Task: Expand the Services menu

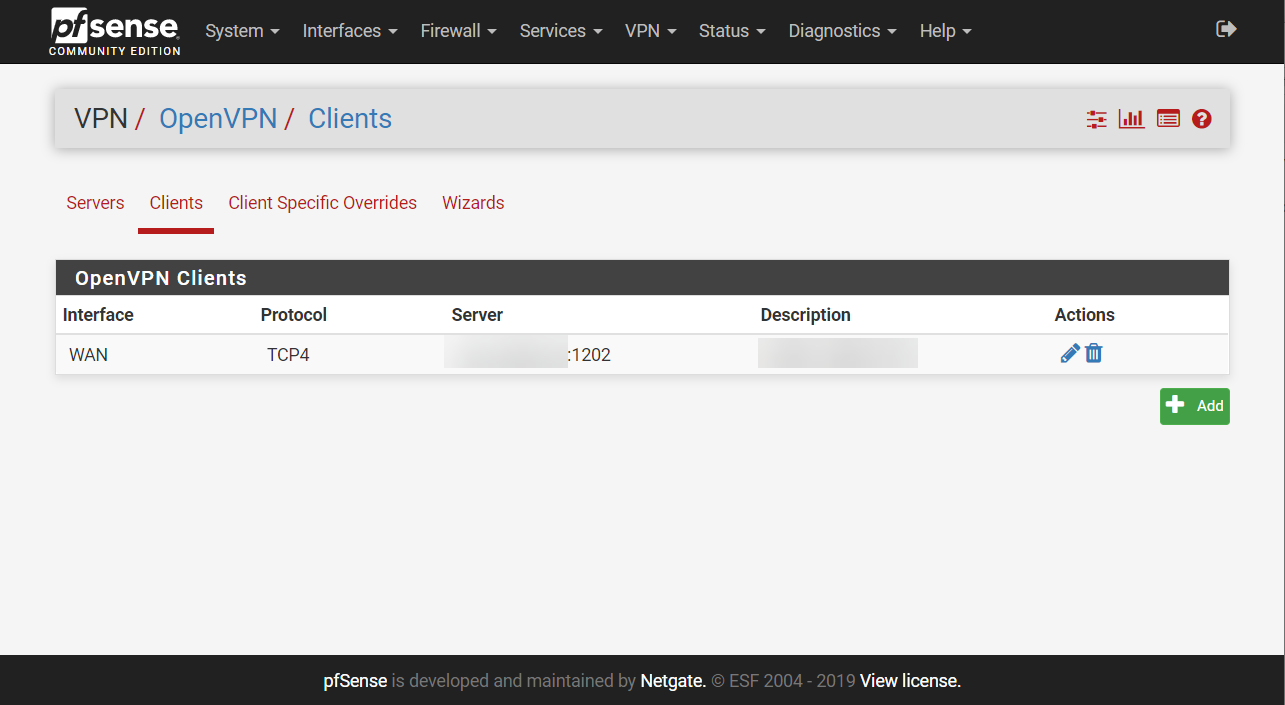Action: tap(561, 31)
